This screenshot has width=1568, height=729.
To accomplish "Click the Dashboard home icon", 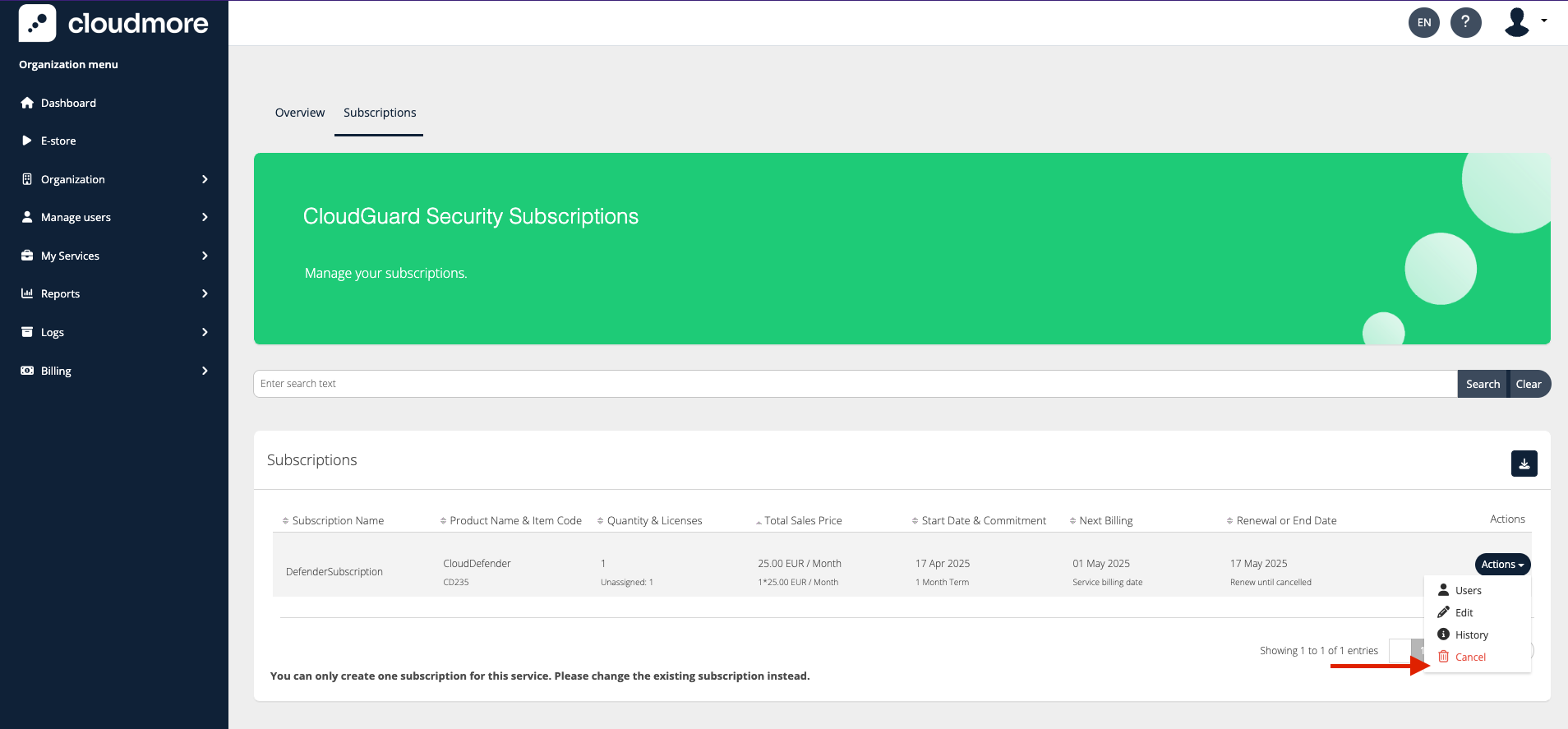I will (27, 103).
